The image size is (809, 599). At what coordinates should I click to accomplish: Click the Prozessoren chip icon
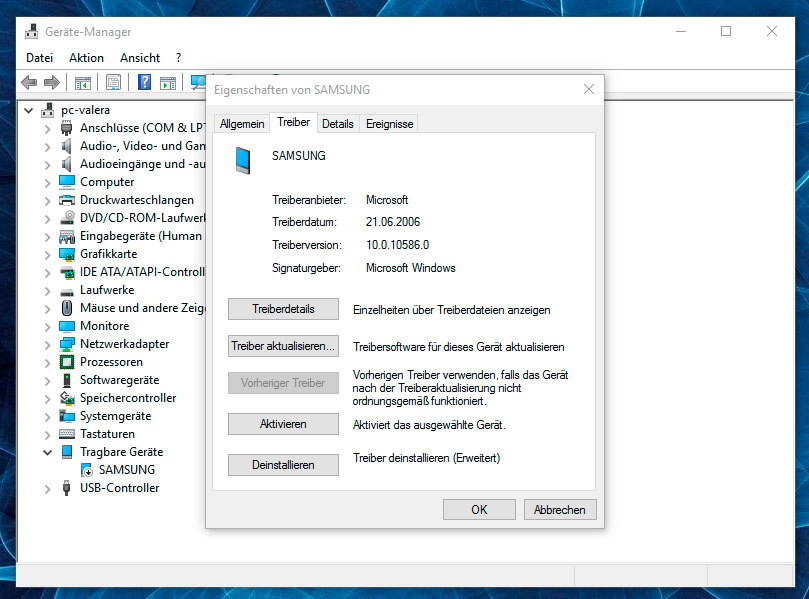pos(67,362)
